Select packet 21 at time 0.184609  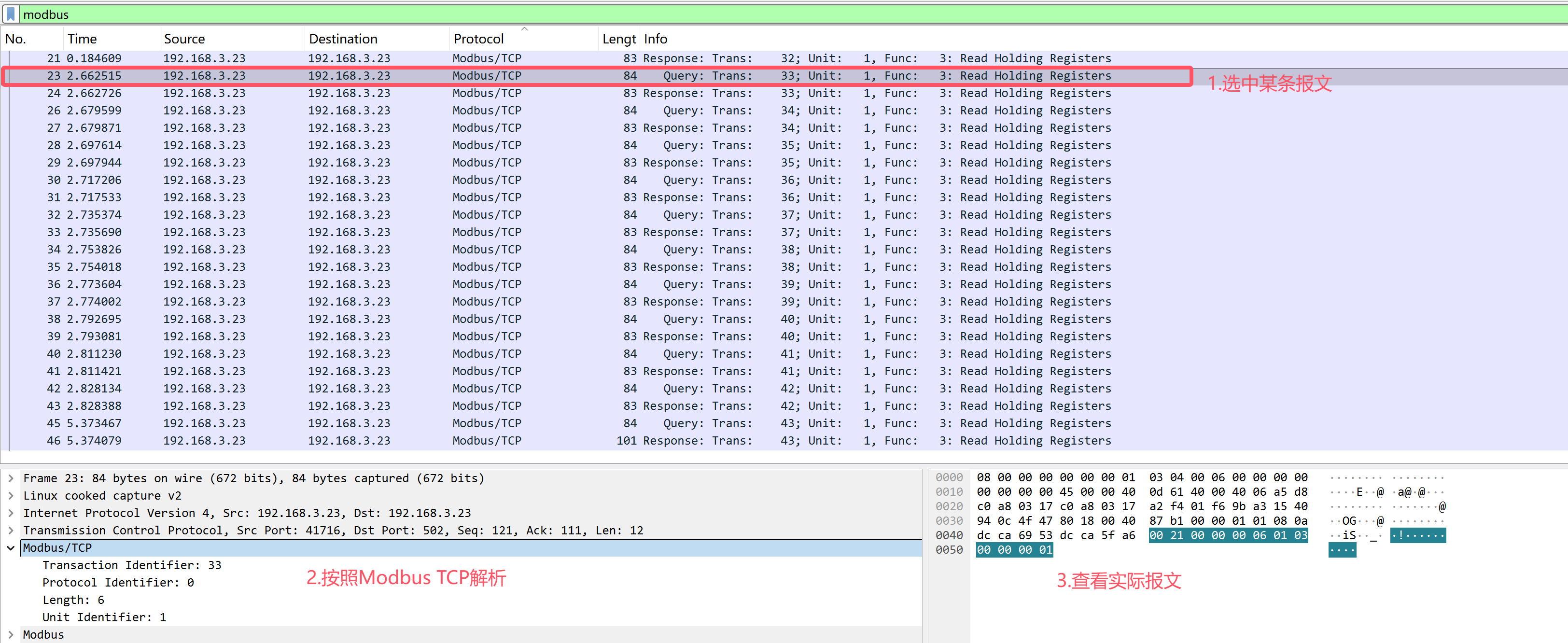pyautogui.click(x=784, y=58)
